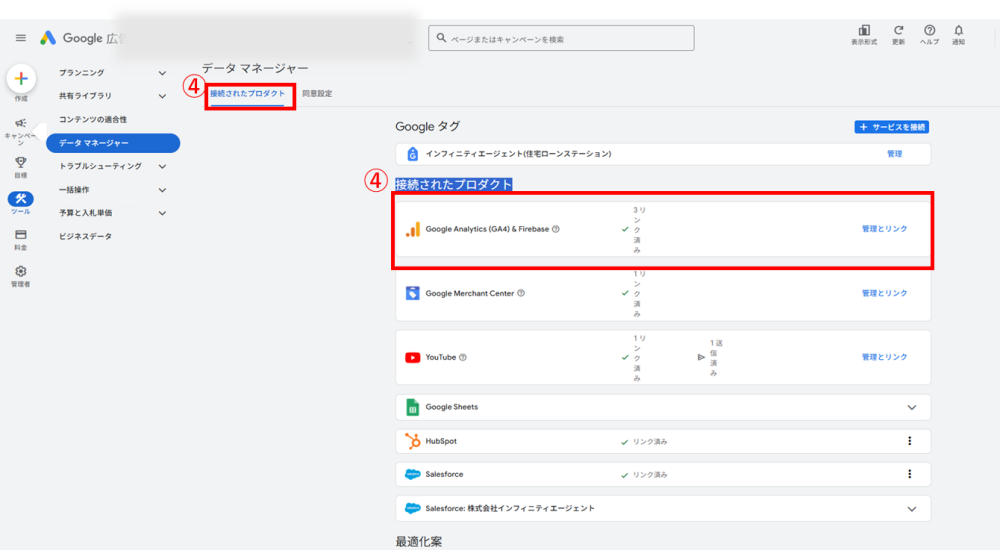The image size is (1000, 550).
Task: Click the display format icon
Action: coord(864,30)
